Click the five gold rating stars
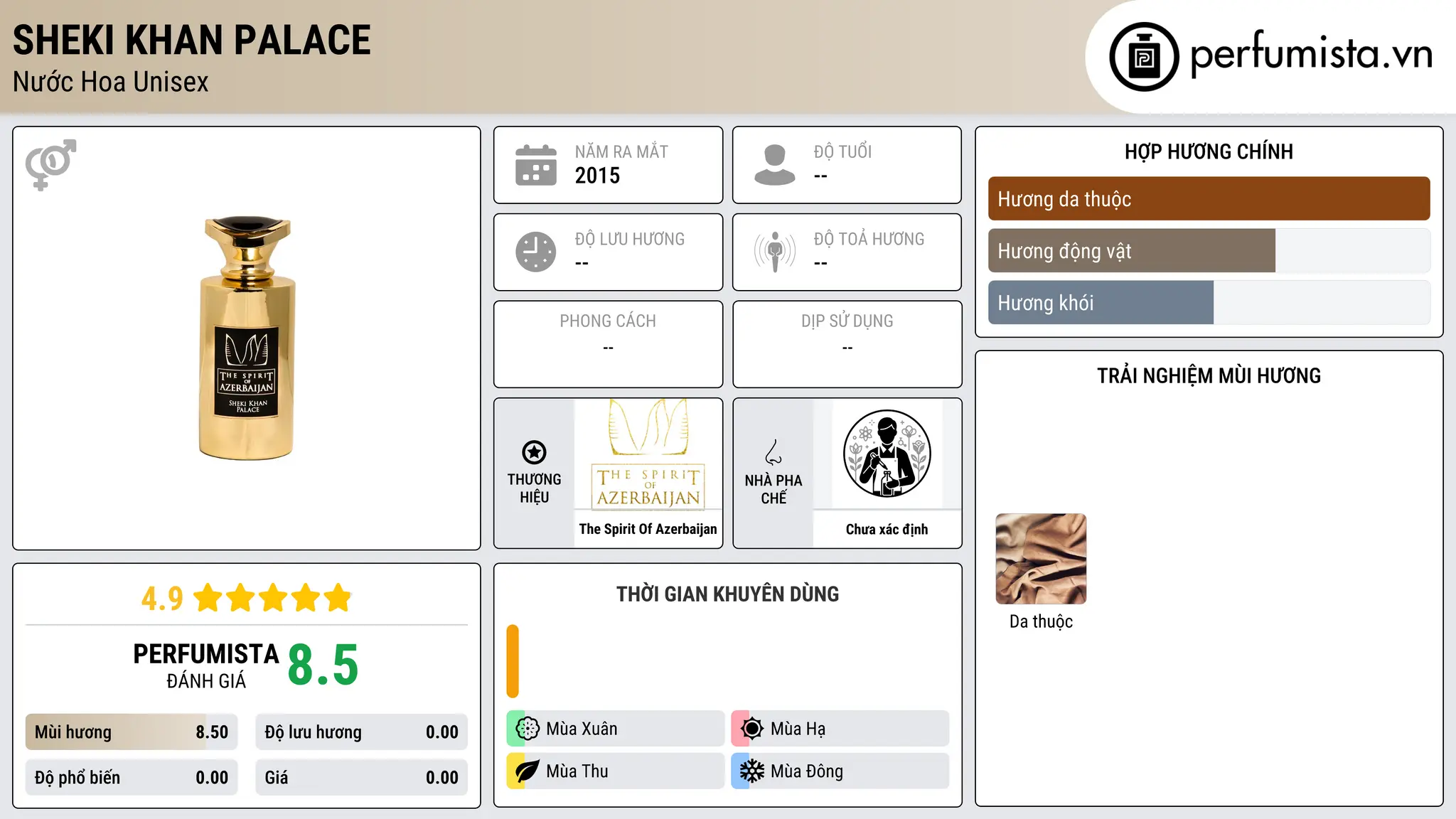Viewport: 1456px width, 819px height. 273,598
